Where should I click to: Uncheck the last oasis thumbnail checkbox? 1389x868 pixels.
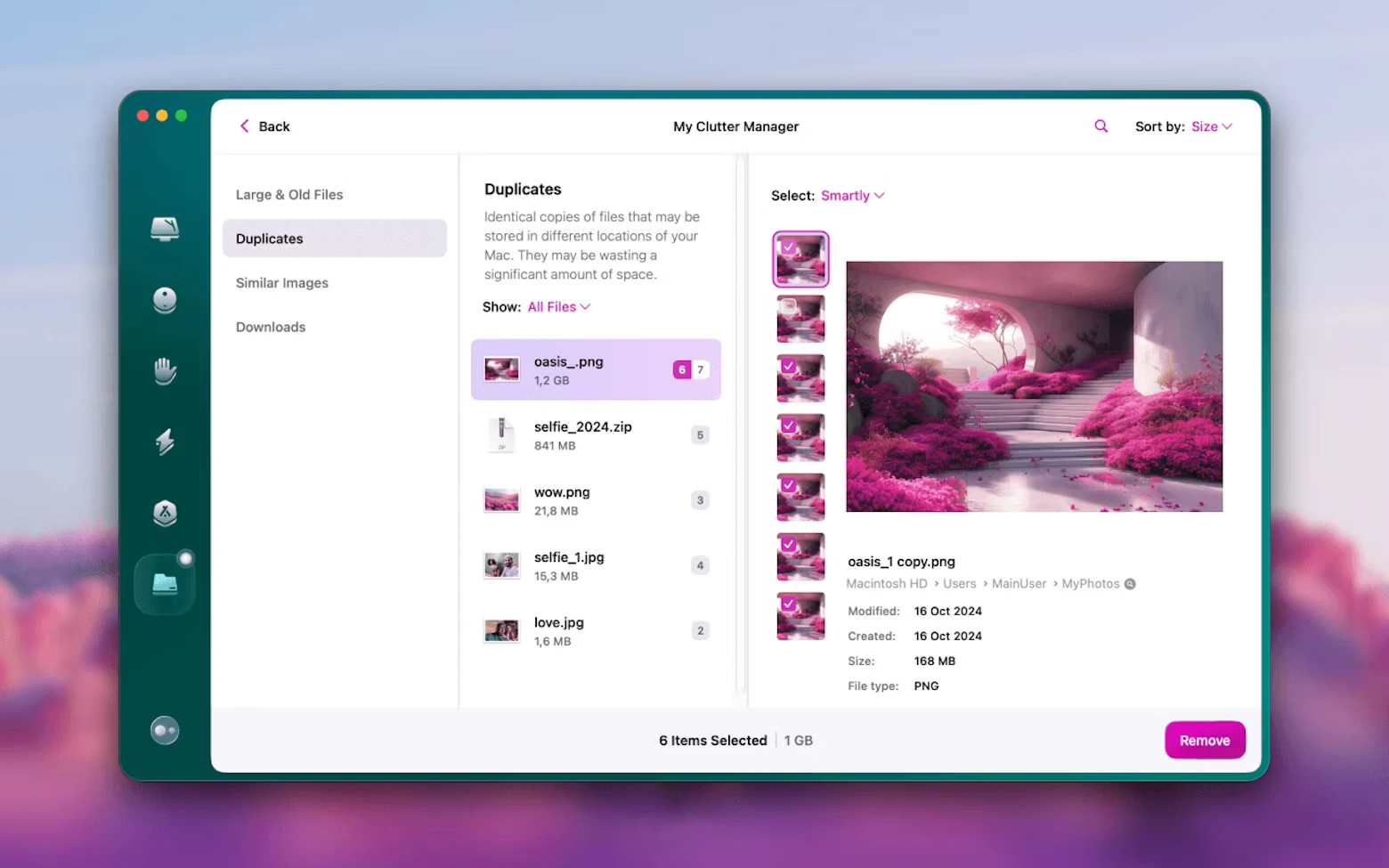[x=788, y=604]
